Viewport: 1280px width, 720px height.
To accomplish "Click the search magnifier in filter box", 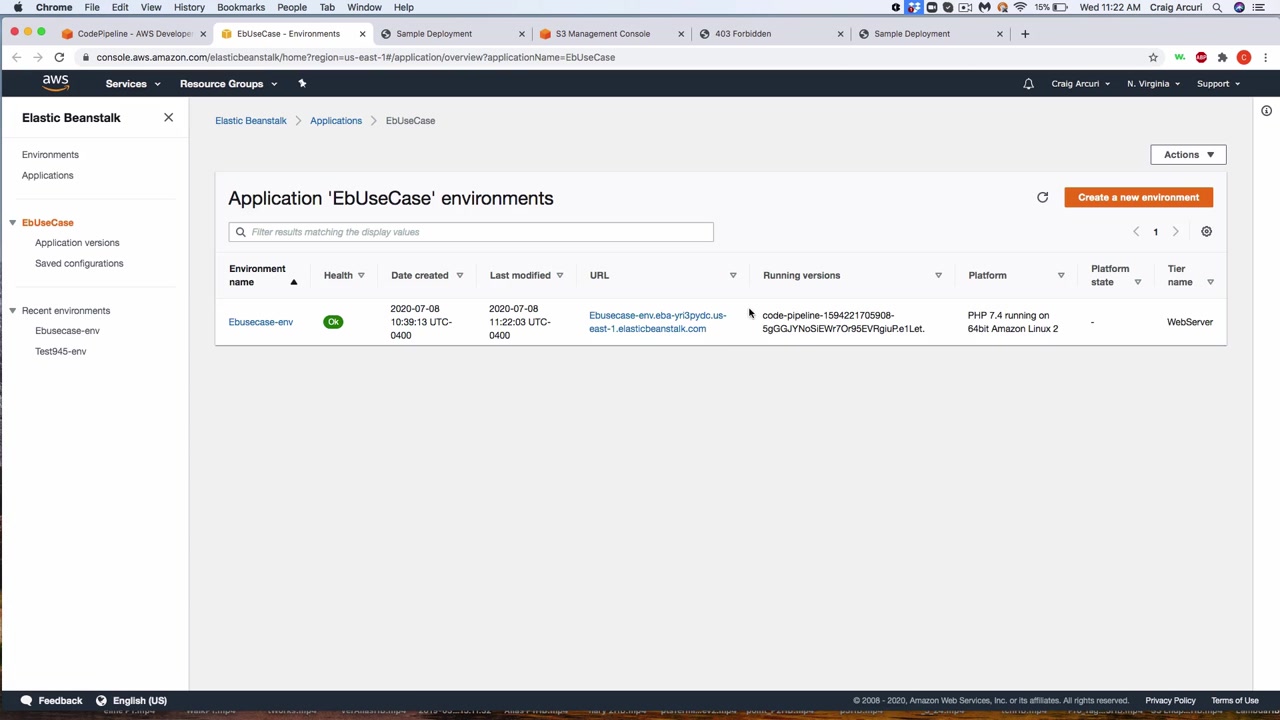I will click(x=240, y=232).
